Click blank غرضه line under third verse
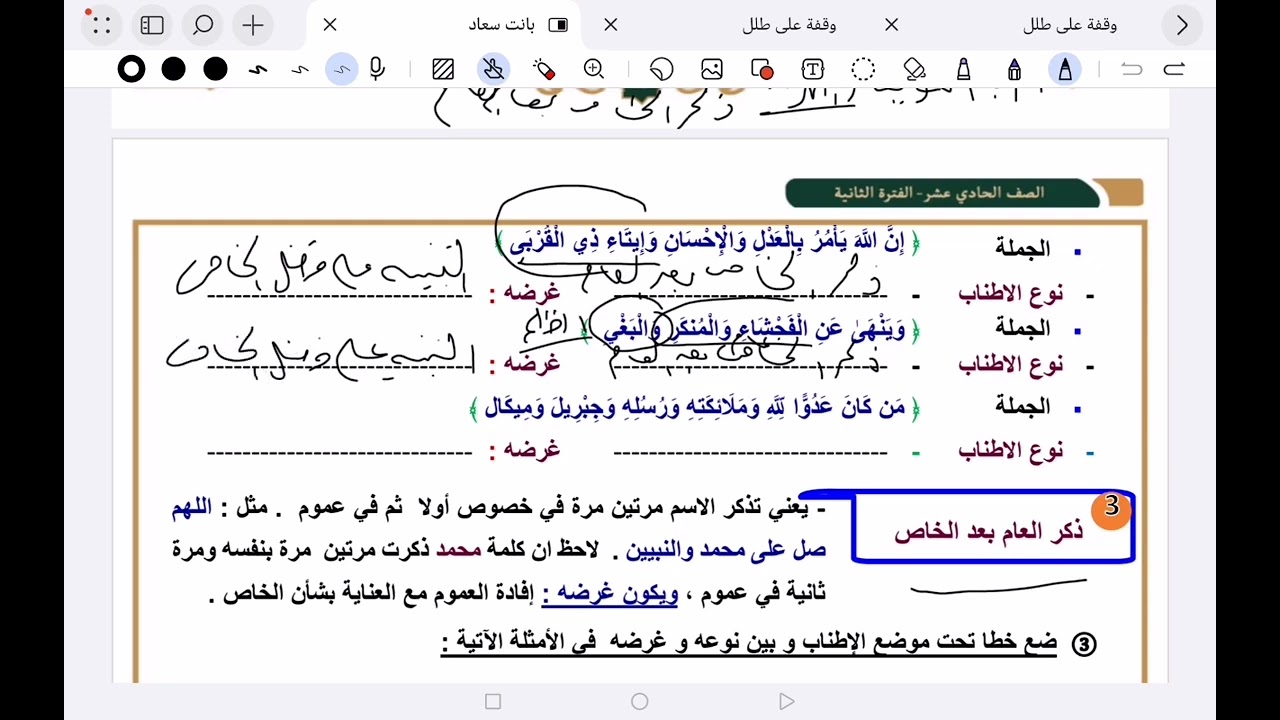The width and height of the screenshot is (1280, 720). (340, 452)
